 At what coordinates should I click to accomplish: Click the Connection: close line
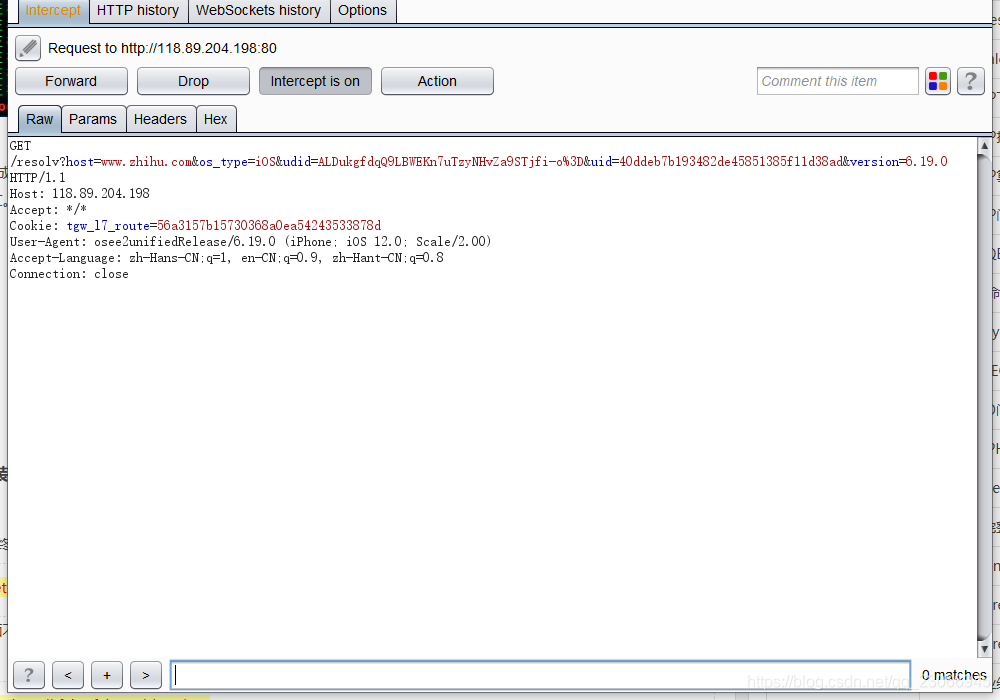[69, 274]
